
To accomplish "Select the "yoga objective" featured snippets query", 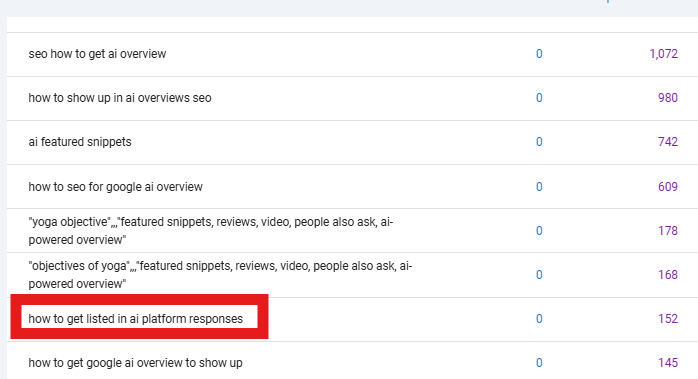I will tap(211, 231).
